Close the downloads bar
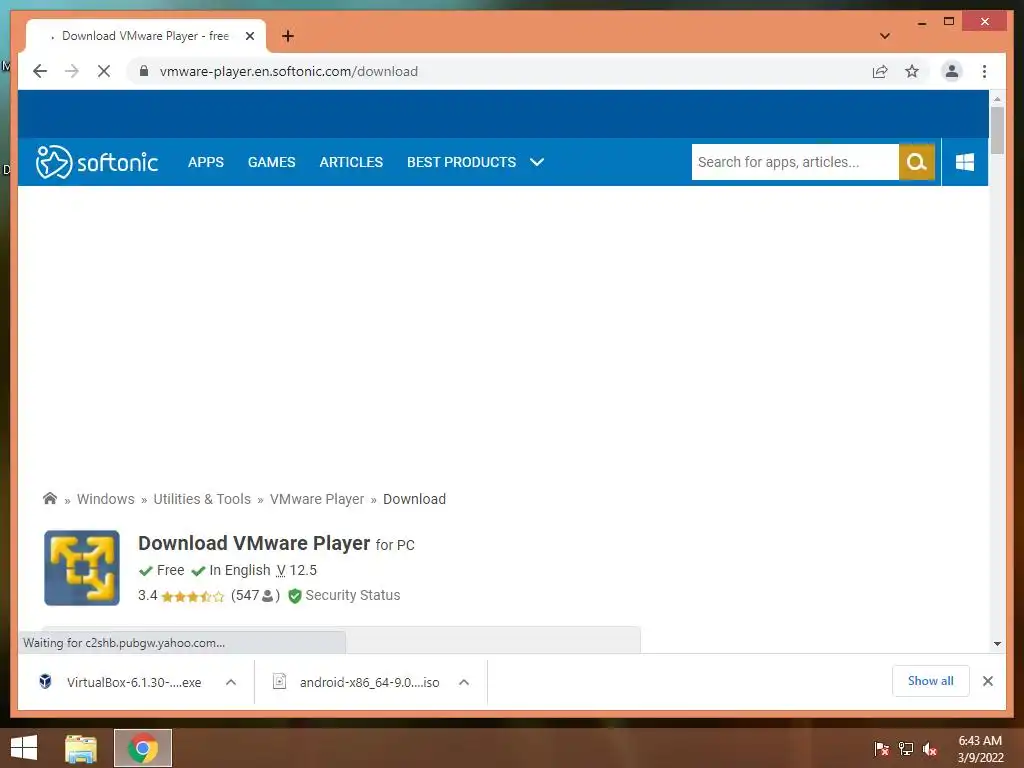1024x768 pixels. pos(987,681)
